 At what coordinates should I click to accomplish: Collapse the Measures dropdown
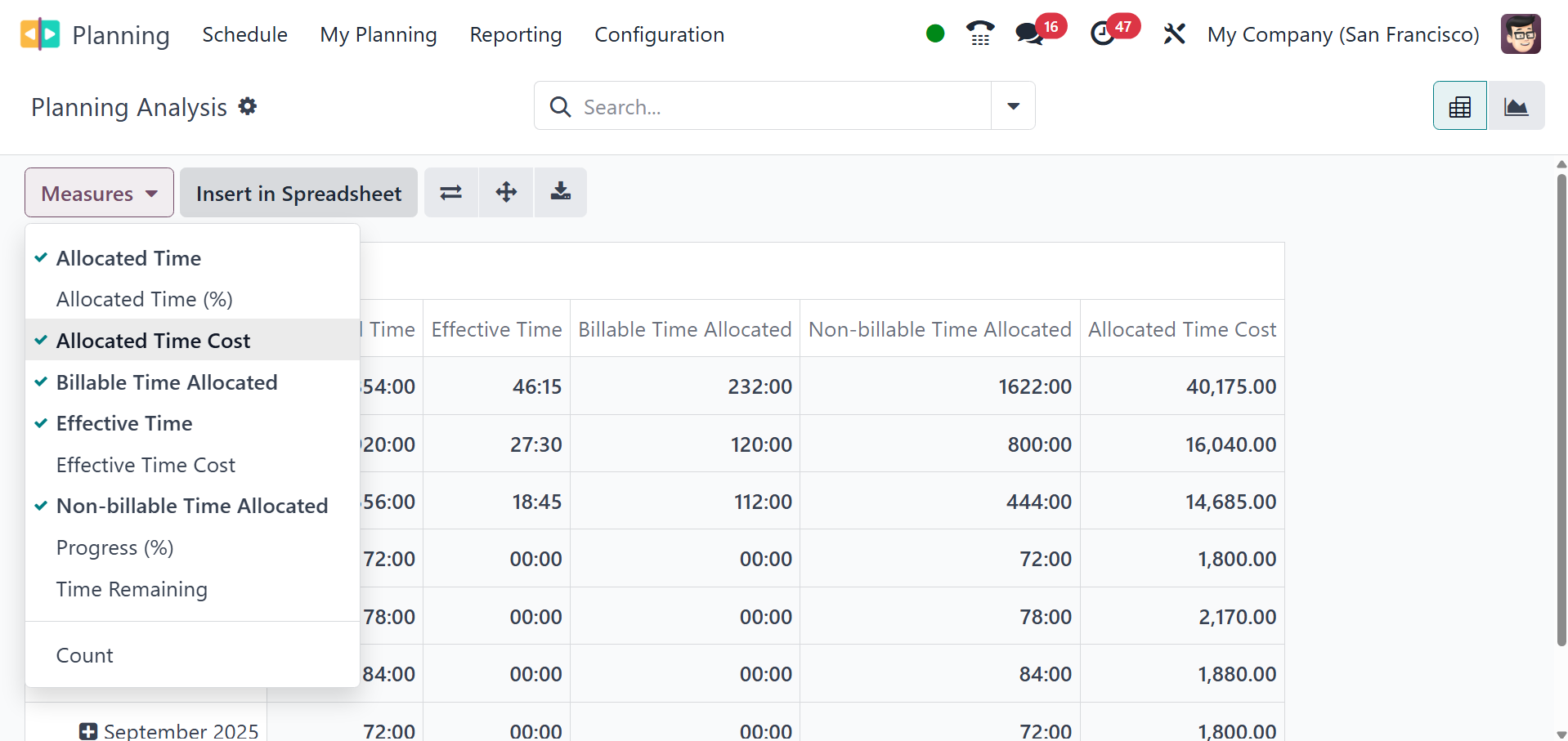pyautogui.click(x=99, y=194)
